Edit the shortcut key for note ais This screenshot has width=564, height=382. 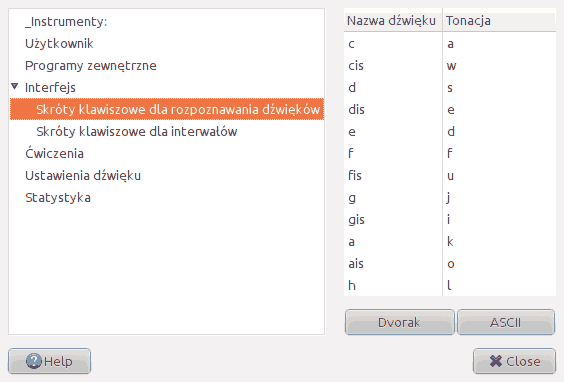coord(499,263)
